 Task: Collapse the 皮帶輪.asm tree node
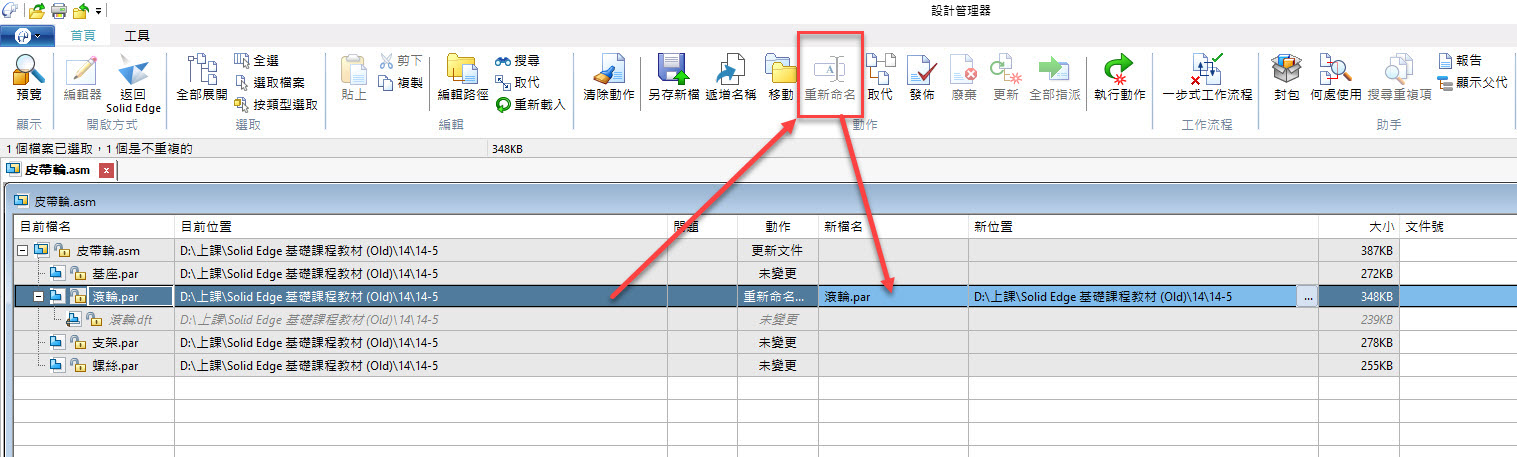(x=23, y=249)
